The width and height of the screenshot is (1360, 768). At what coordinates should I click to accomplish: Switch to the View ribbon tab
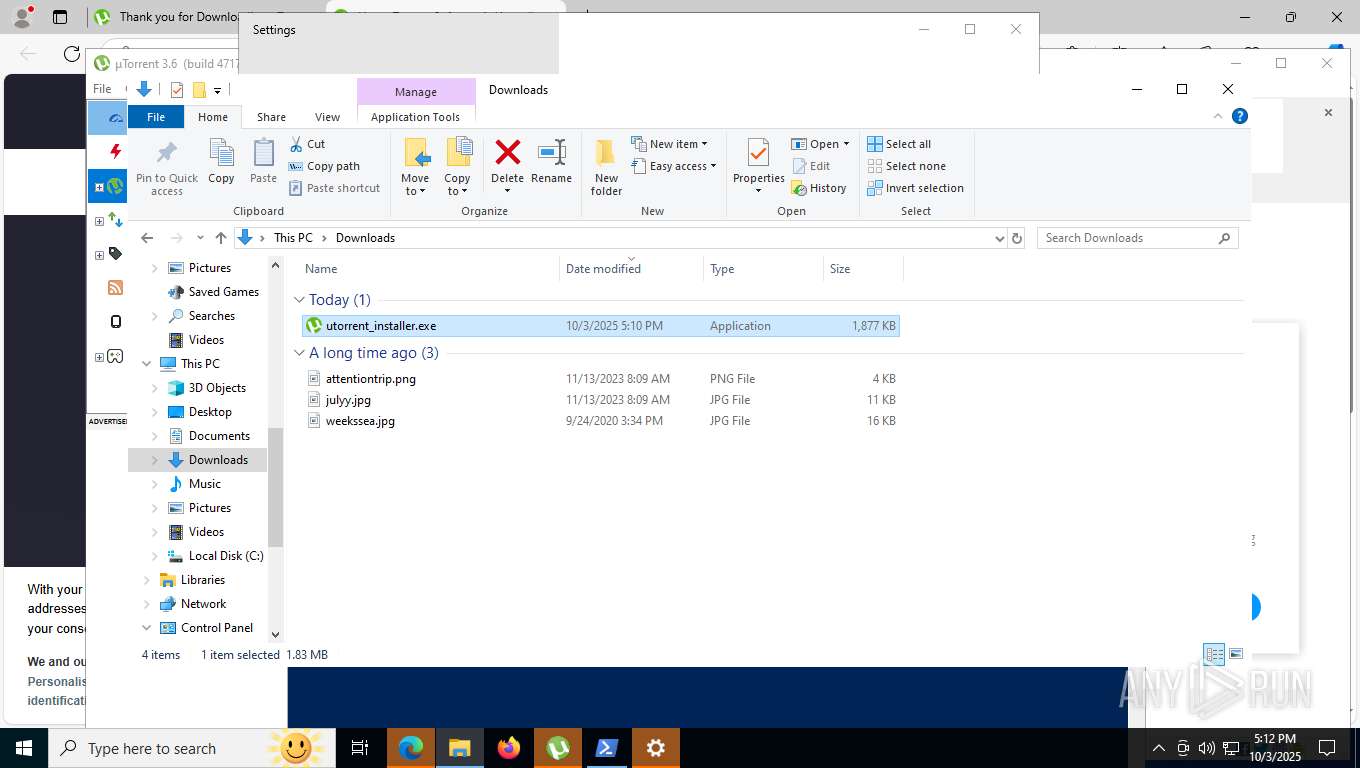point(327,117)
